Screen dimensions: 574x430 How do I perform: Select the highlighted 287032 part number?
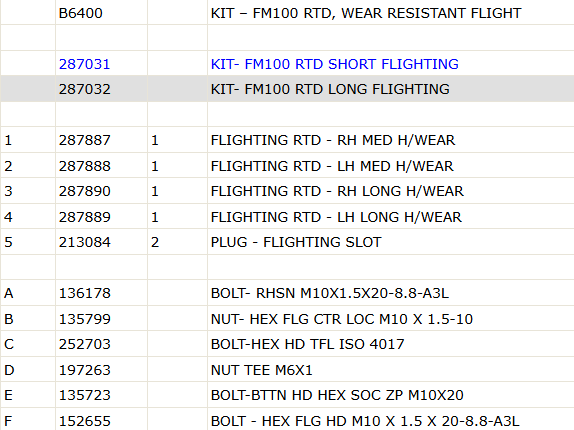click(85, 89)
